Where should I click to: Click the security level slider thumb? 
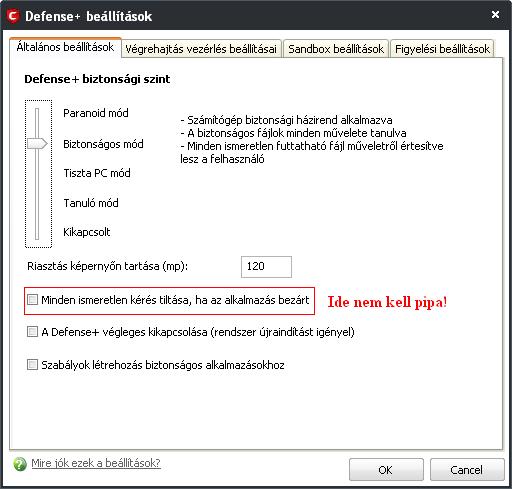coord(37,144)
